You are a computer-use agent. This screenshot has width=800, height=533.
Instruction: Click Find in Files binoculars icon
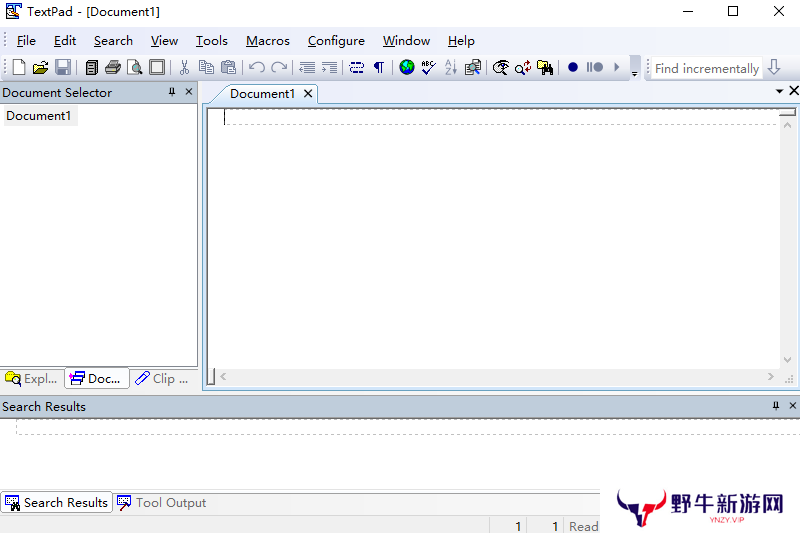pos(544,67)
